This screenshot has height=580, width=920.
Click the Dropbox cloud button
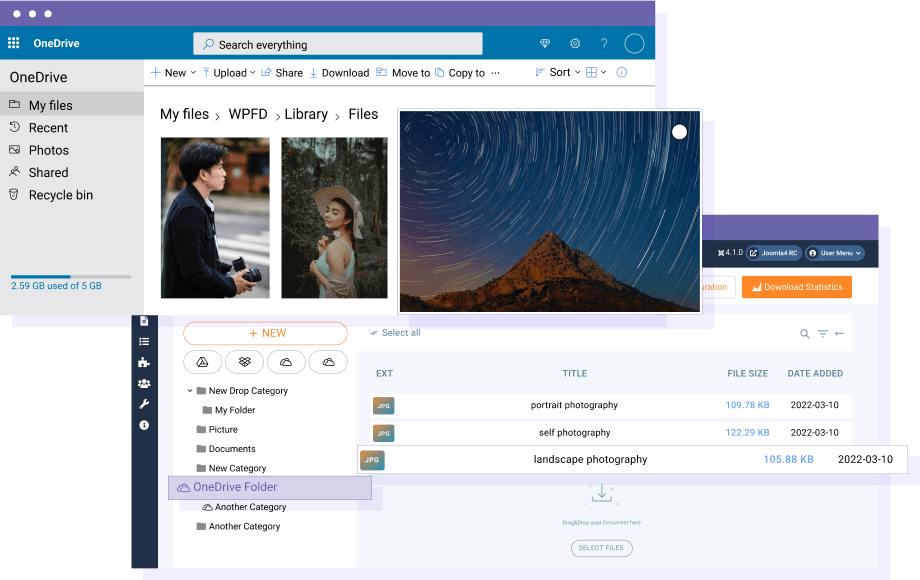(244, 362)
